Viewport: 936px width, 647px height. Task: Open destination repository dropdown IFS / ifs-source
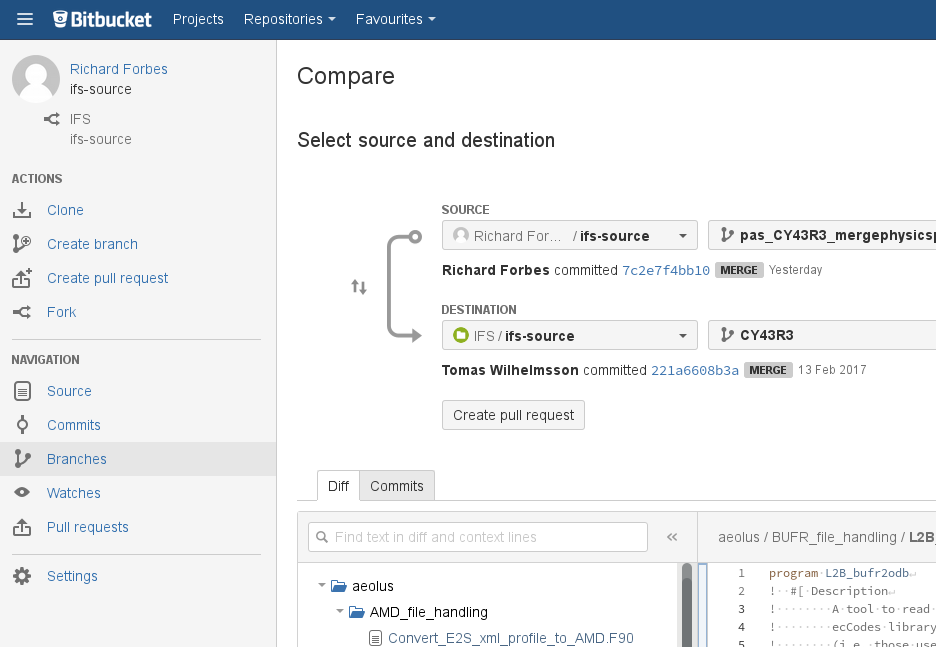(x=569, y=335)
